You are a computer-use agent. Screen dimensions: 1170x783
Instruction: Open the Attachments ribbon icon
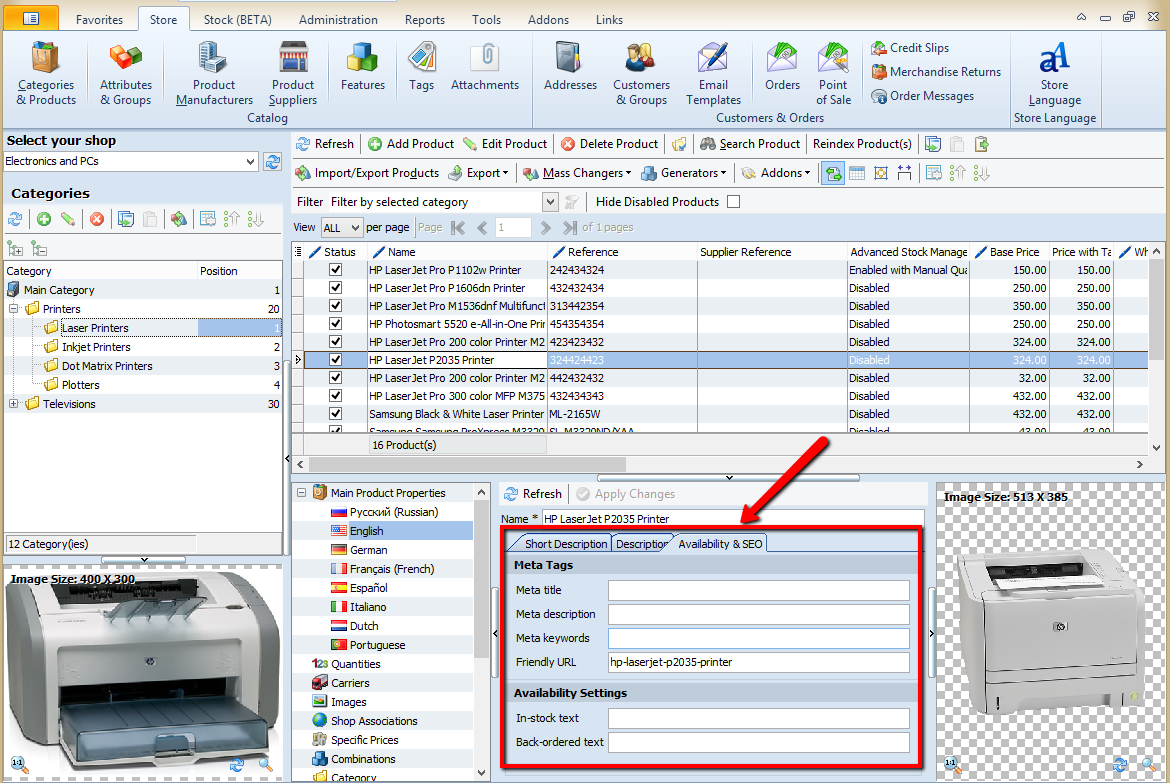tap(485, 67)
